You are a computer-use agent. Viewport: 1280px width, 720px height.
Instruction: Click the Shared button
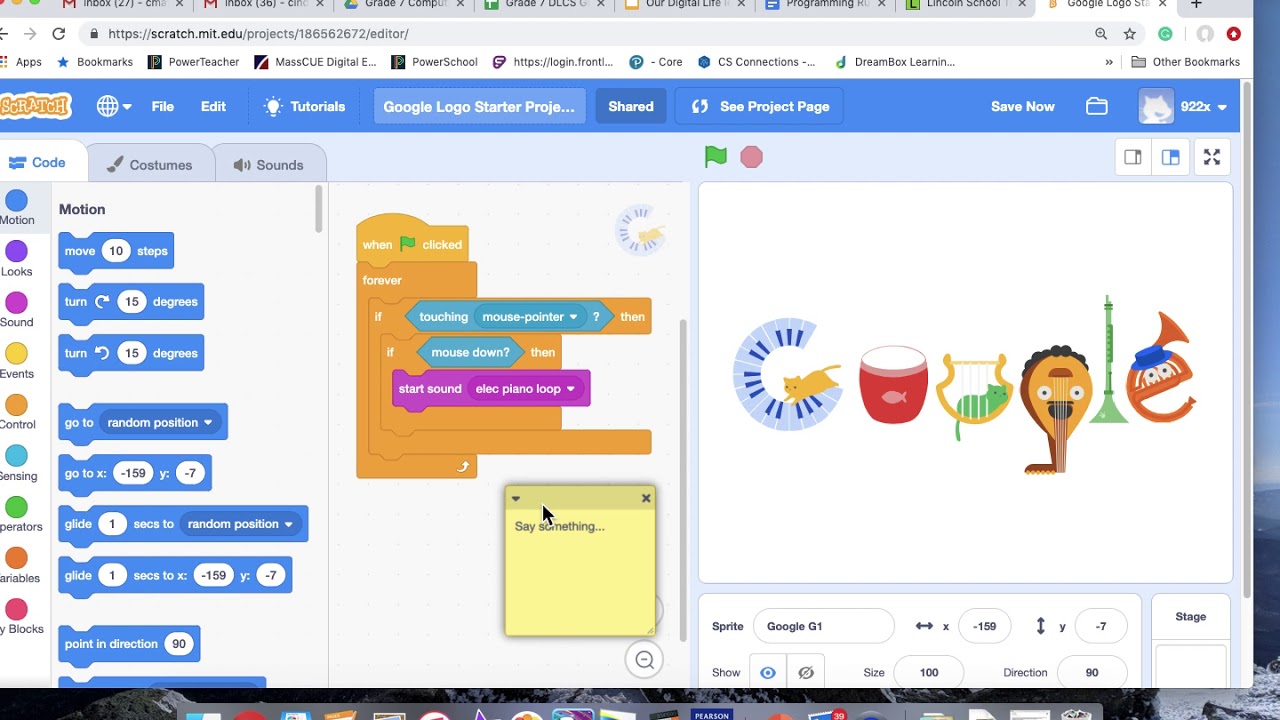(x=631, y=106)
